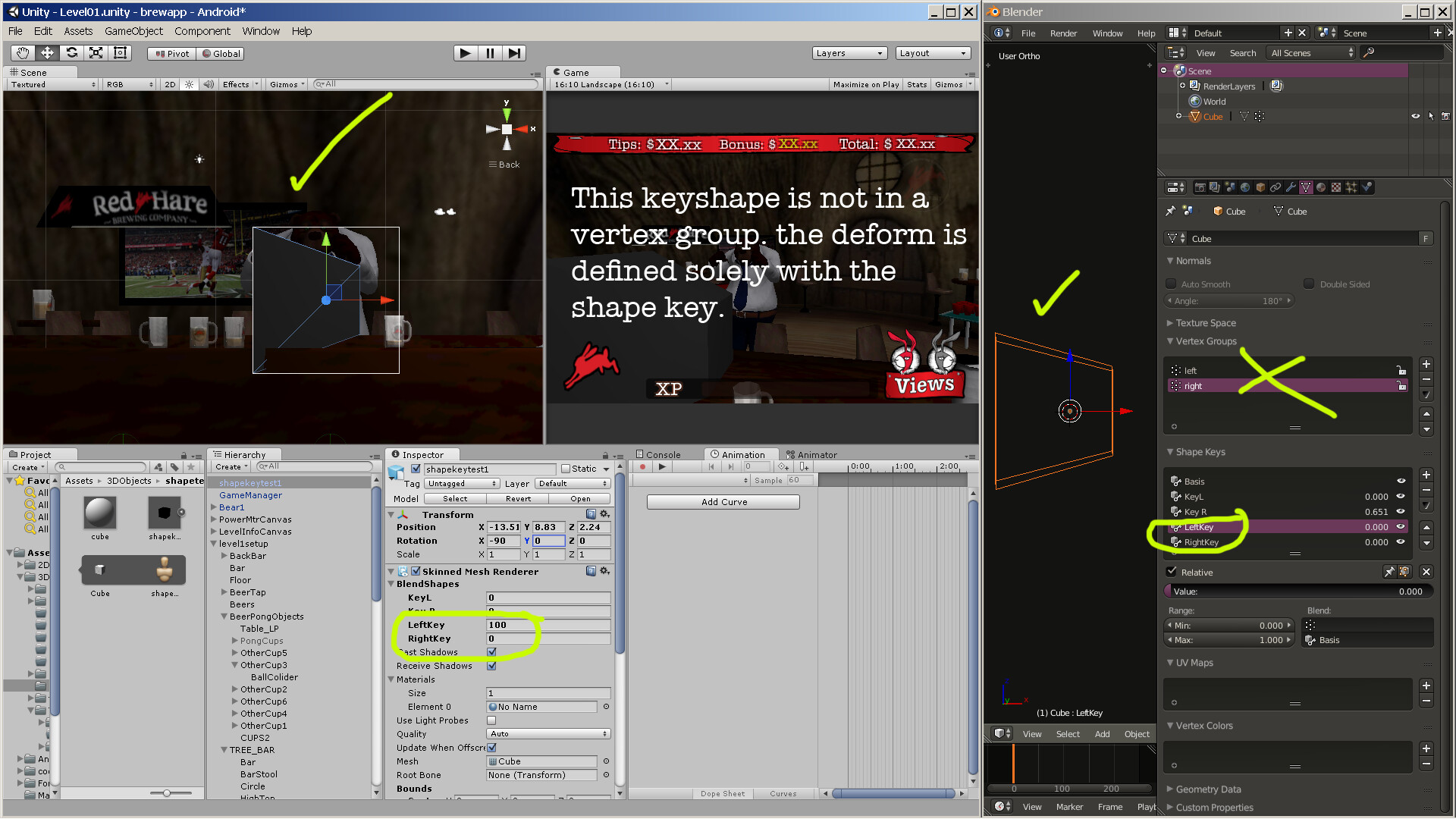Viewport: 1456px width, 819px height.
Task: Hide the RightKey shape key (eye icon)
Action: pos(1401,542)
